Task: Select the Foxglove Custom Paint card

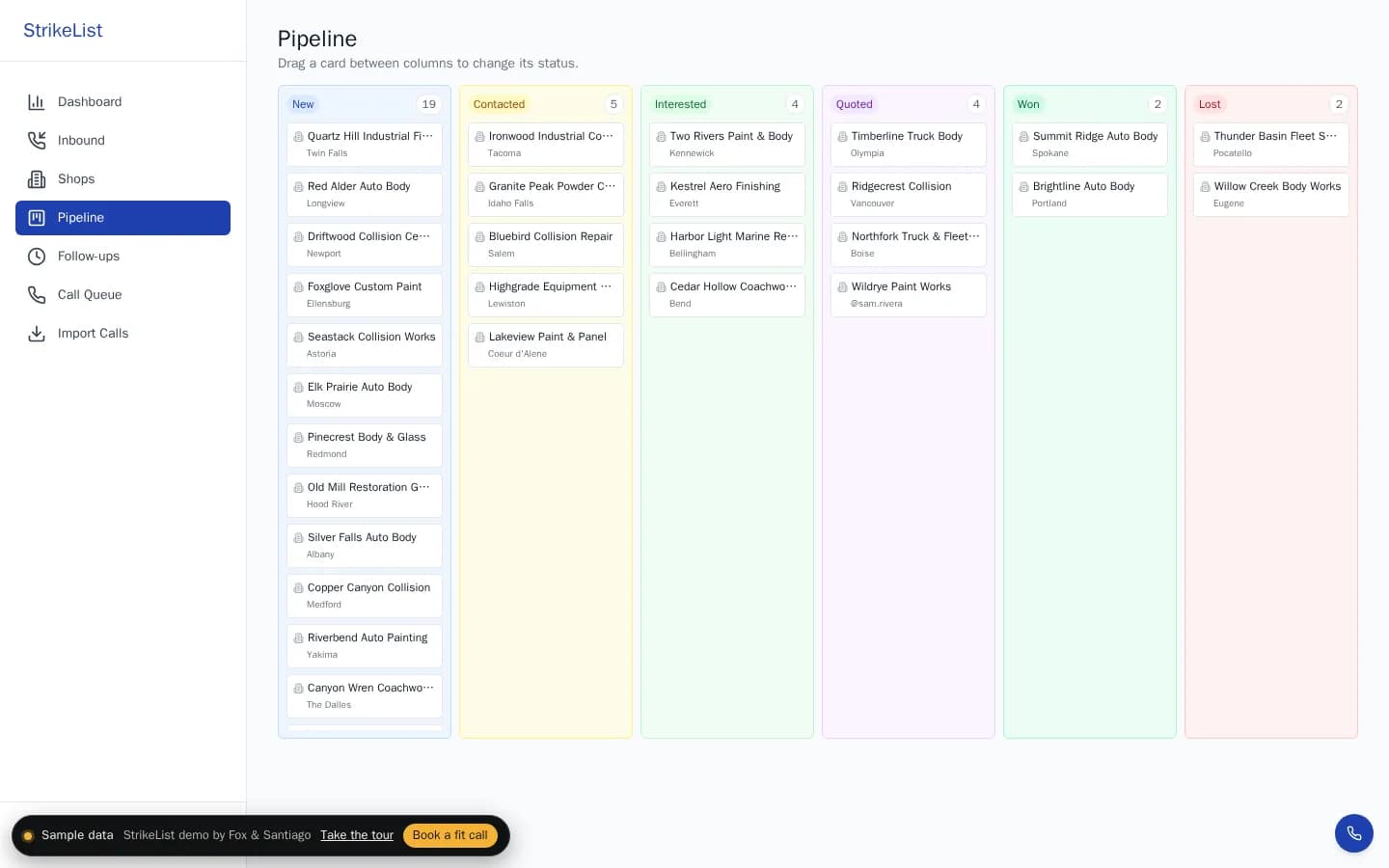Action: pos(365,295)
